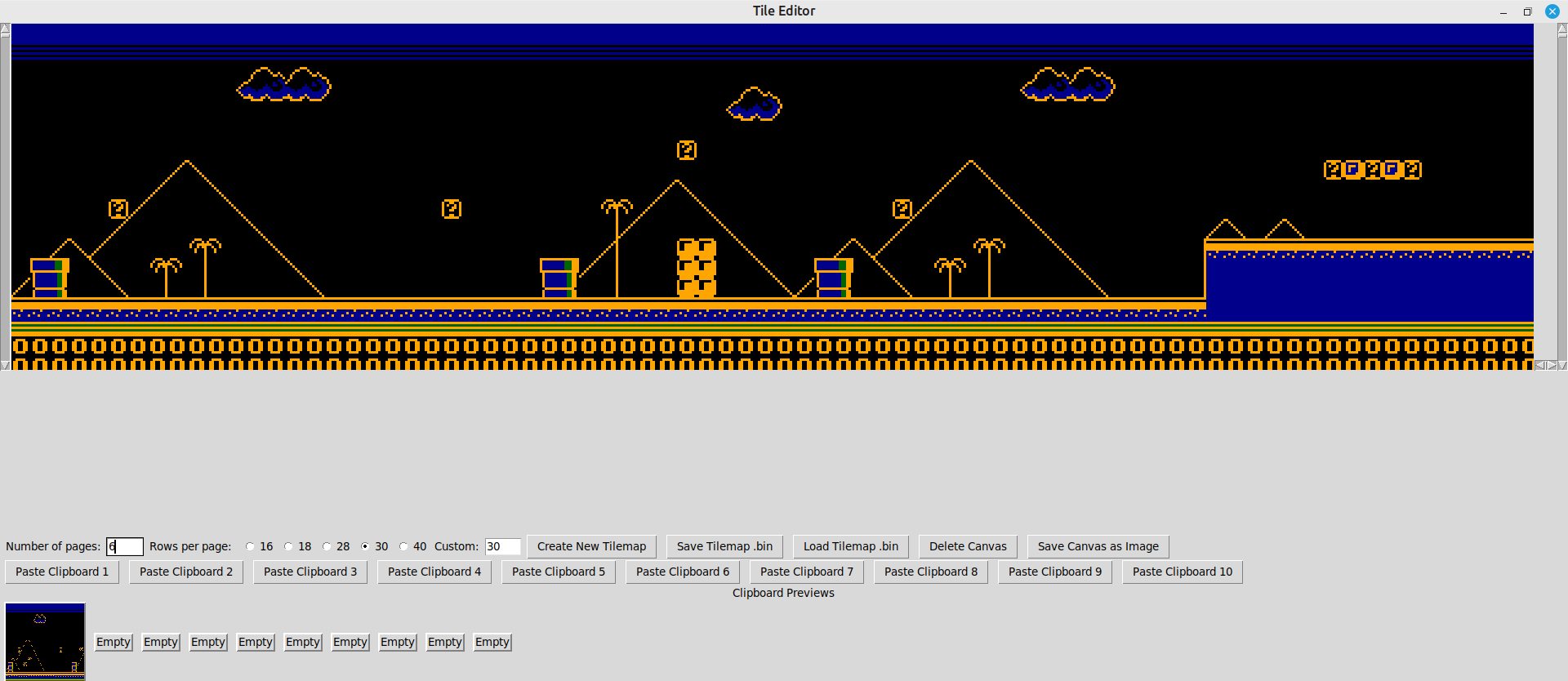Viewport: 1568px width, 681px height.
Task: Select the first clipboard preview thumbnail
Action: 45,641
